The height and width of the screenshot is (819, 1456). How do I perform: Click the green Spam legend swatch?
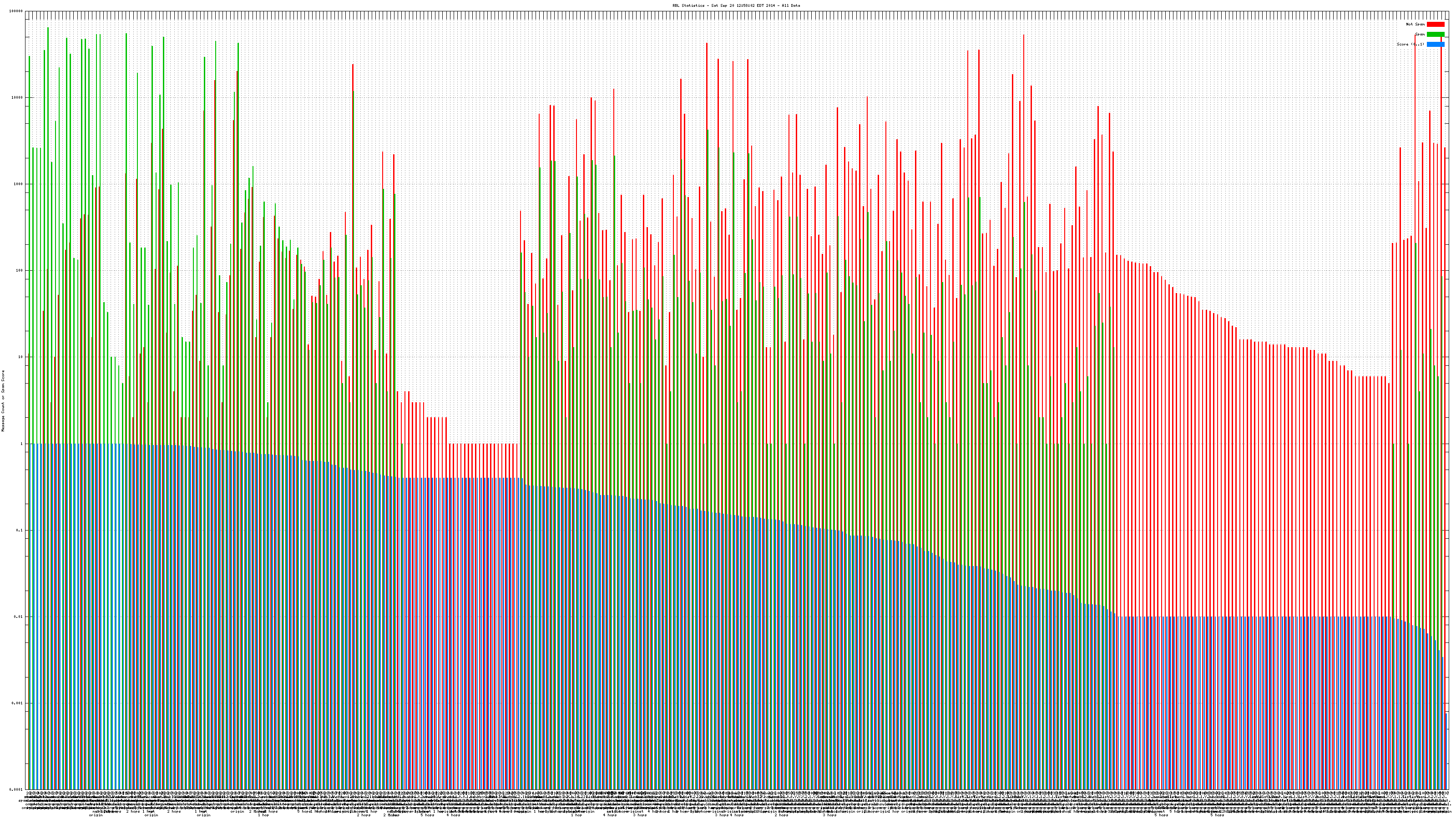point(1435,35)
